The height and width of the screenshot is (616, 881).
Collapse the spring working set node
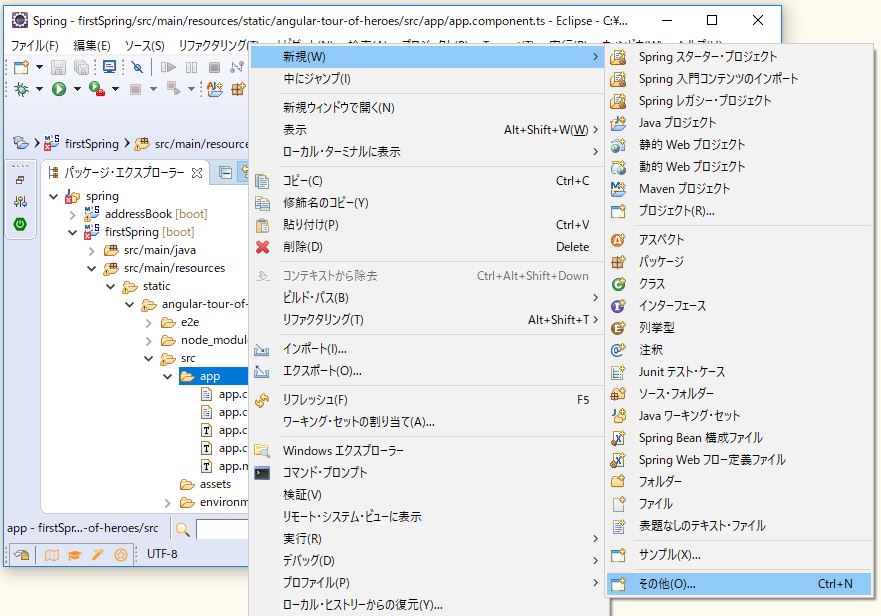(54, 196)
